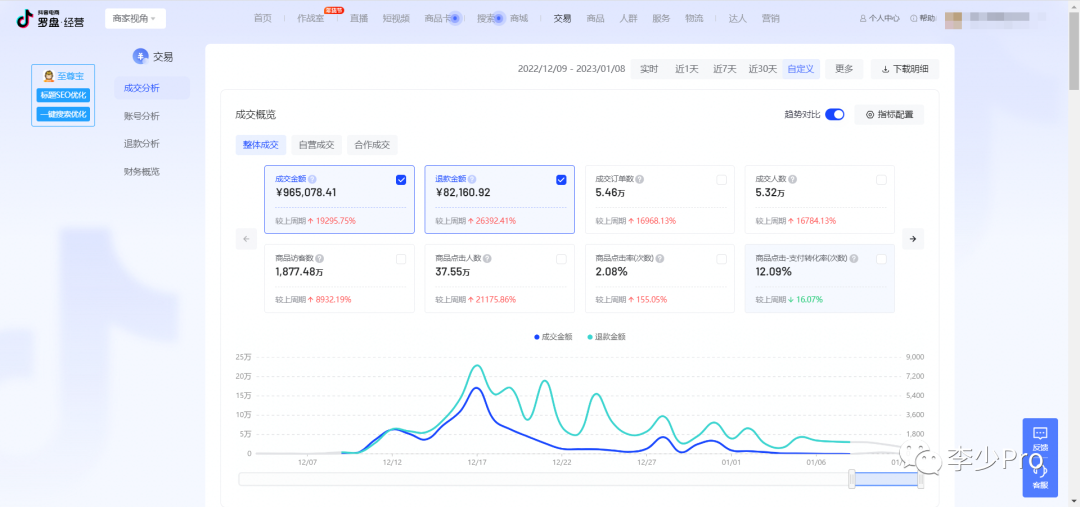Click the blurred account avatar
Viewport: 1080px width, 507px height.
click(954, 19)
